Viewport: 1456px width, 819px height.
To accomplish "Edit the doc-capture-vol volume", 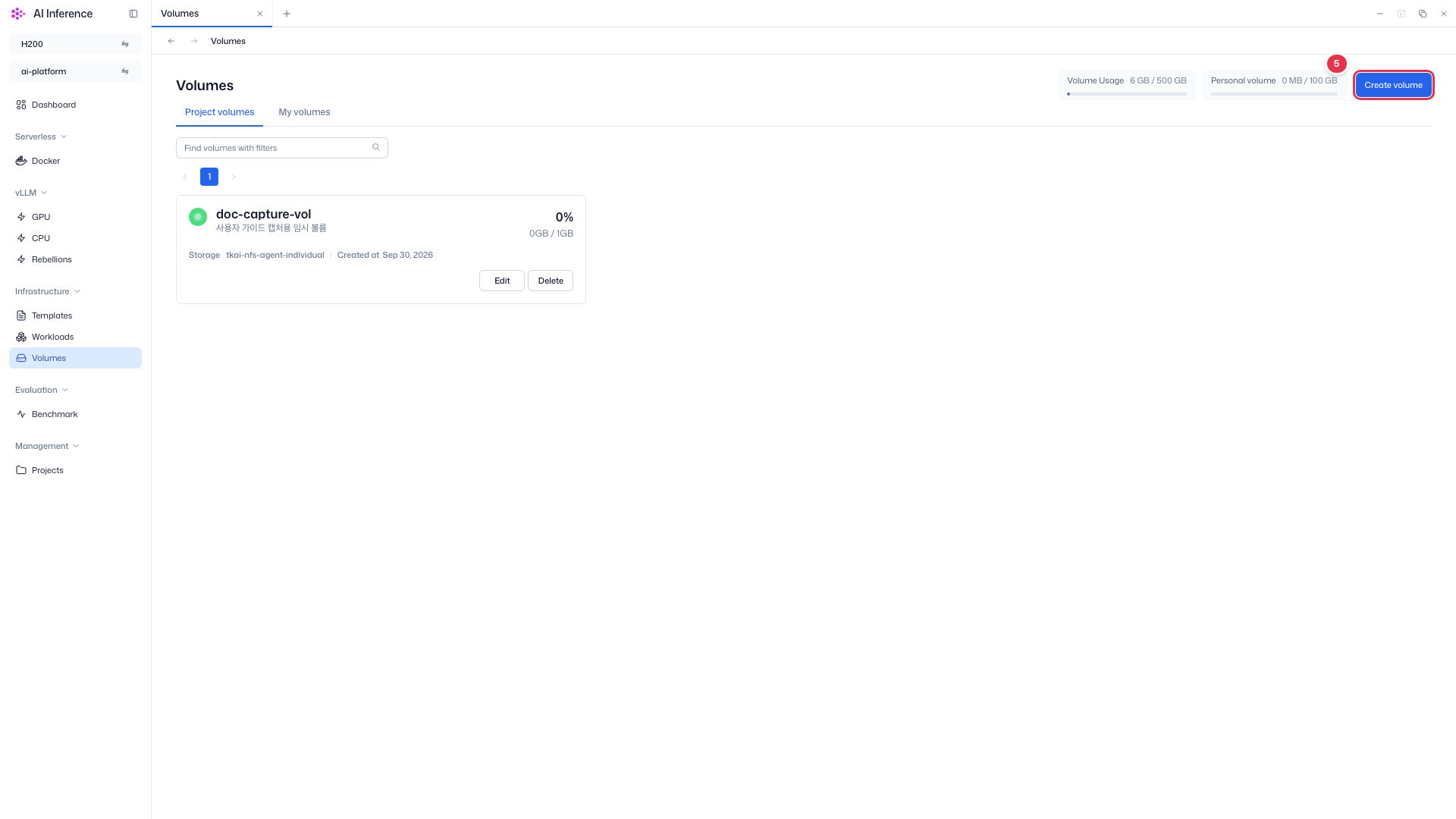I will tap(502, 281).
